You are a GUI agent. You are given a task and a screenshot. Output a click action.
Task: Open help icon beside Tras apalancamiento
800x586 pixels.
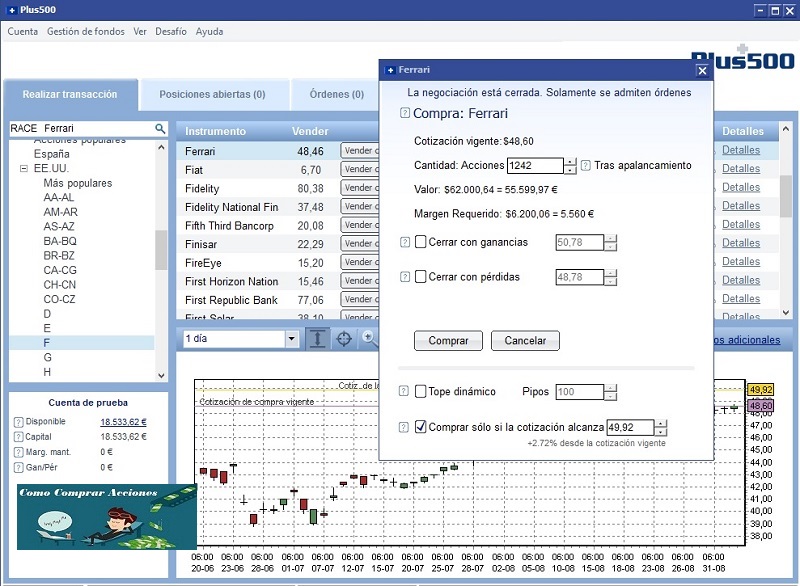click(x=586, y=165)
